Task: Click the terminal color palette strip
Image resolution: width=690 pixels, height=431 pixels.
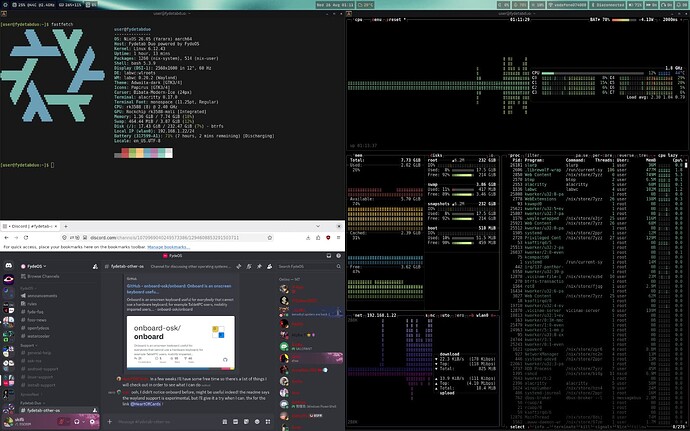Action: [x=143, y=153]
